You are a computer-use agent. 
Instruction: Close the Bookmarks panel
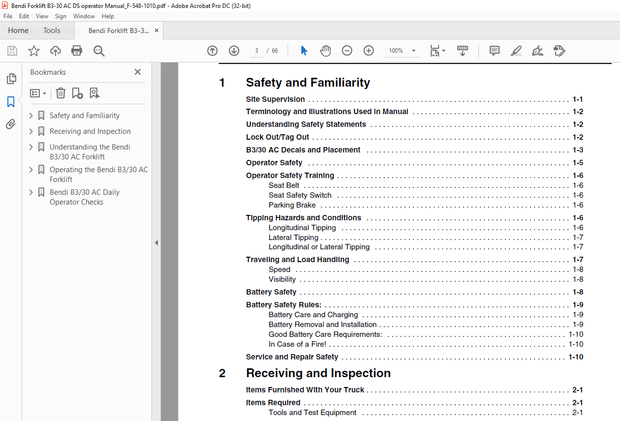[x=137, y=72]
